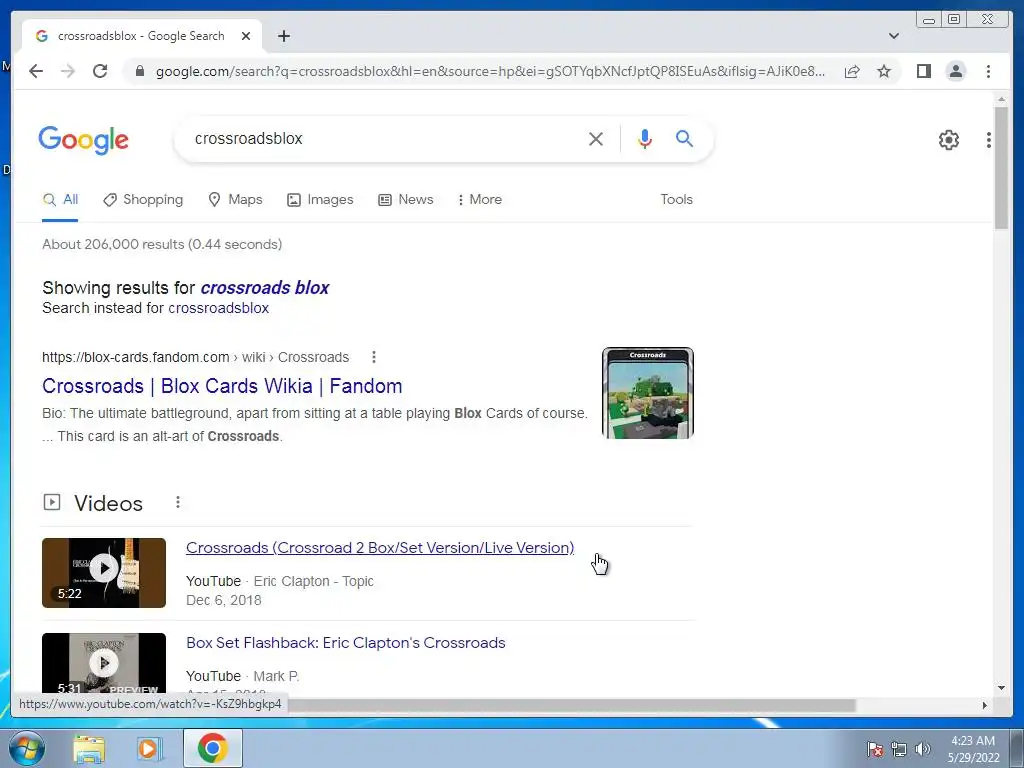Click the Videos section play icon
Viewport: 1024px width, 768px height.
tap(52, 502)
